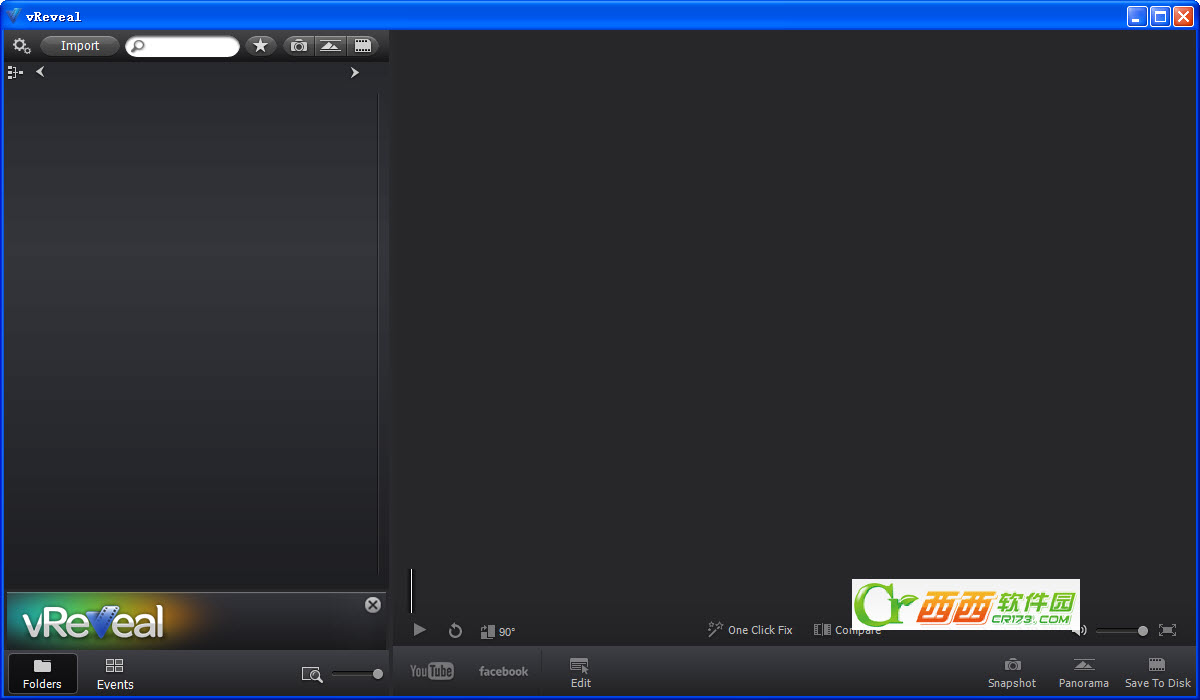Enter fullscreen preview mode

(x=1167, y=630)
